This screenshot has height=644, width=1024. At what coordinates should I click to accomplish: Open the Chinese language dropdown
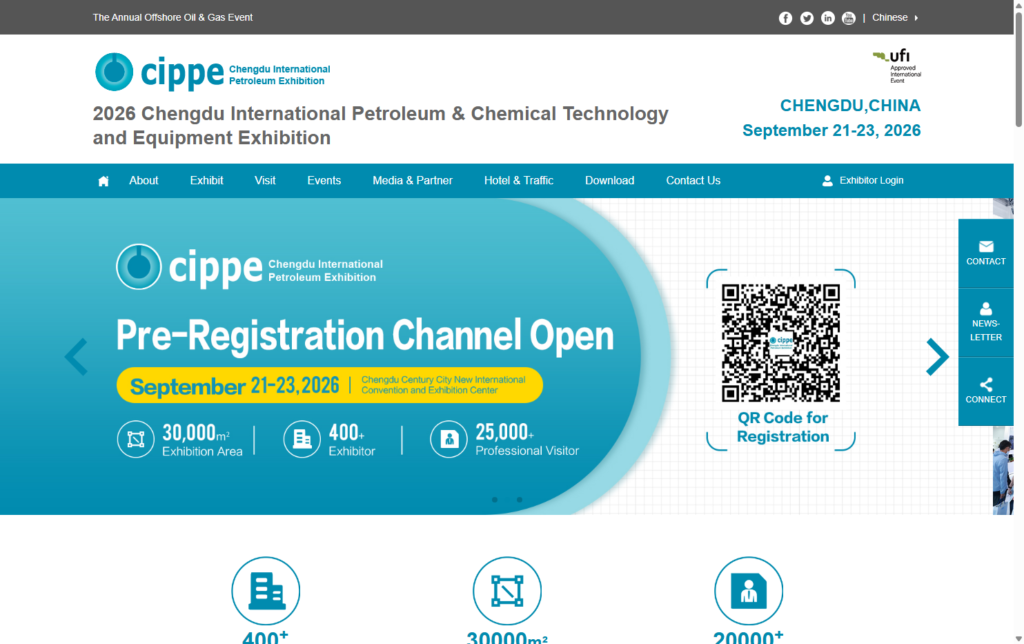tap(891, 17)
